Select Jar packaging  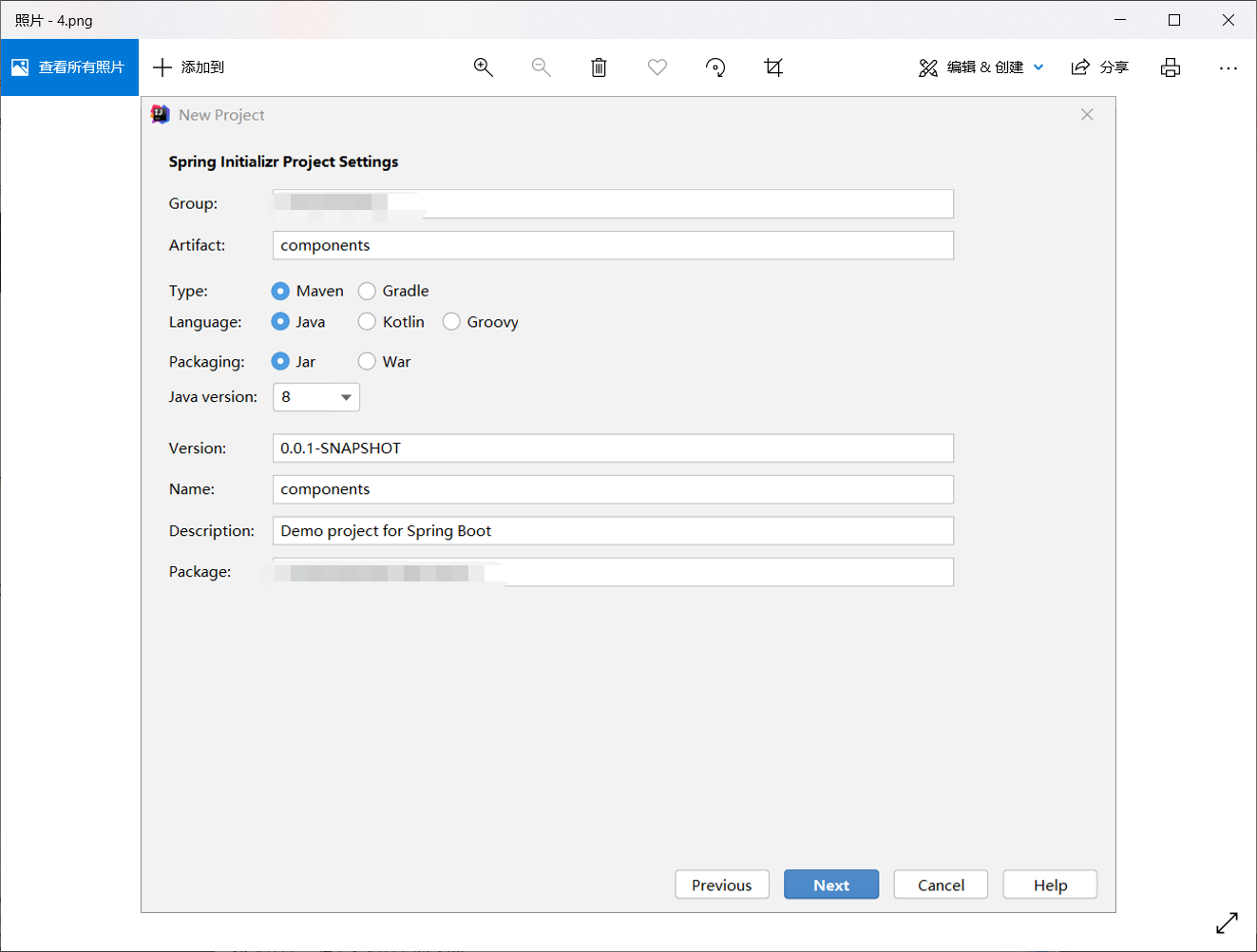click(280, 361)
